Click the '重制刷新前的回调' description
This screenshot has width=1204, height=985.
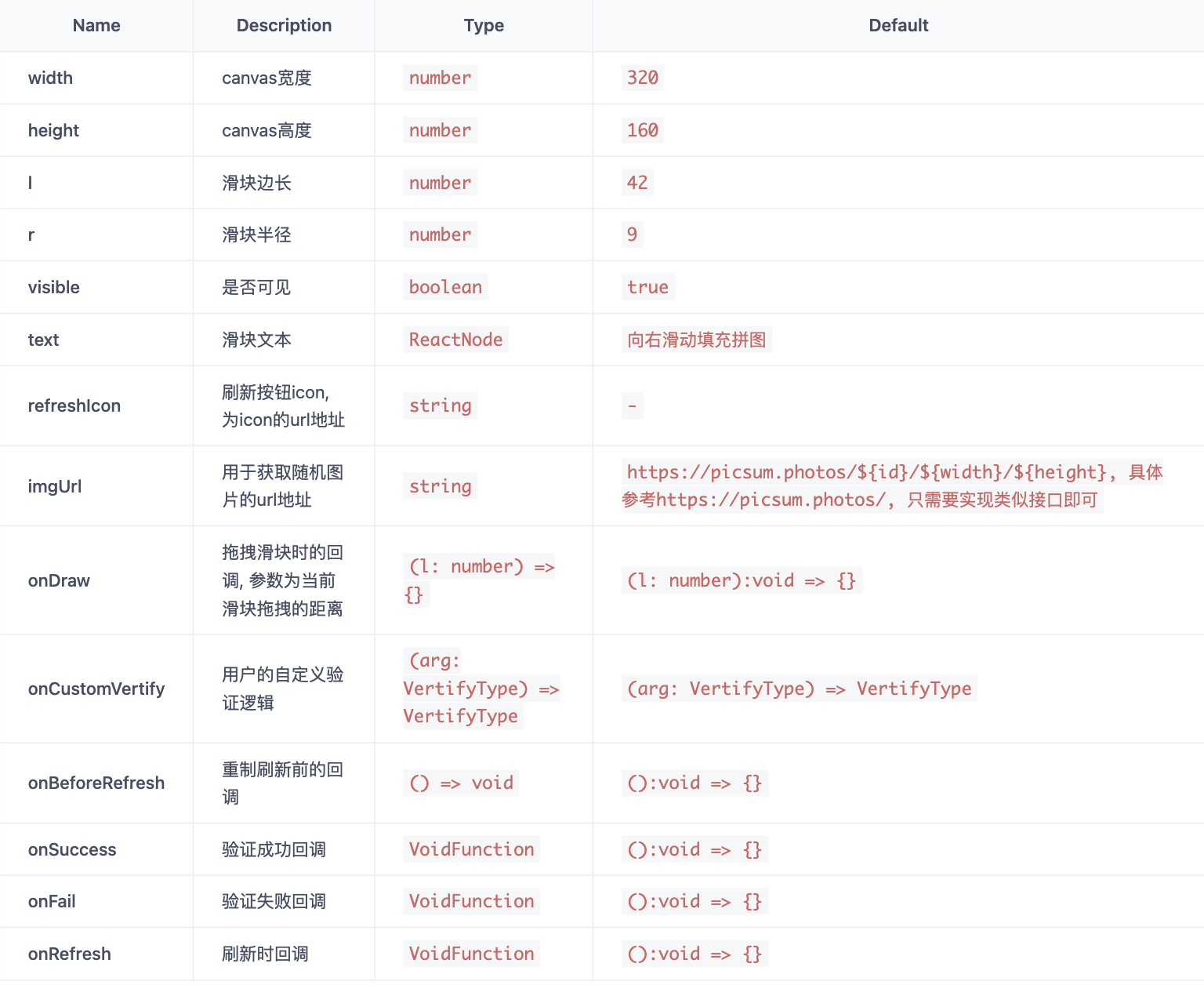pyautogui.click(x=283, y=783)
